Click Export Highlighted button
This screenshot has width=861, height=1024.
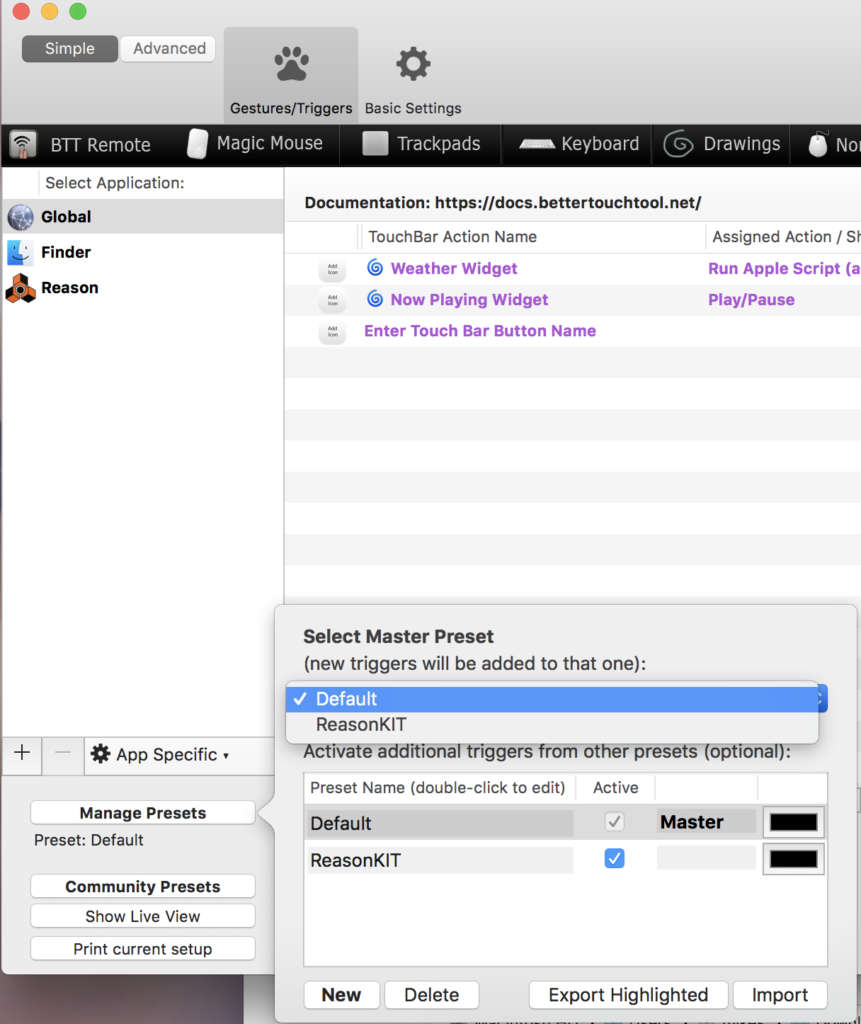coord(628,995)
